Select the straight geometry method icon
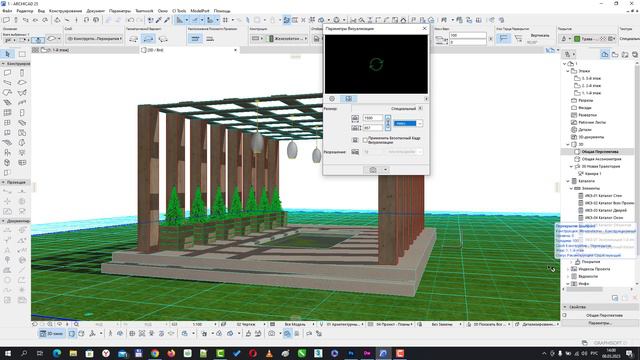The width and height of the screenshot is (640, 360). (133, 39)
